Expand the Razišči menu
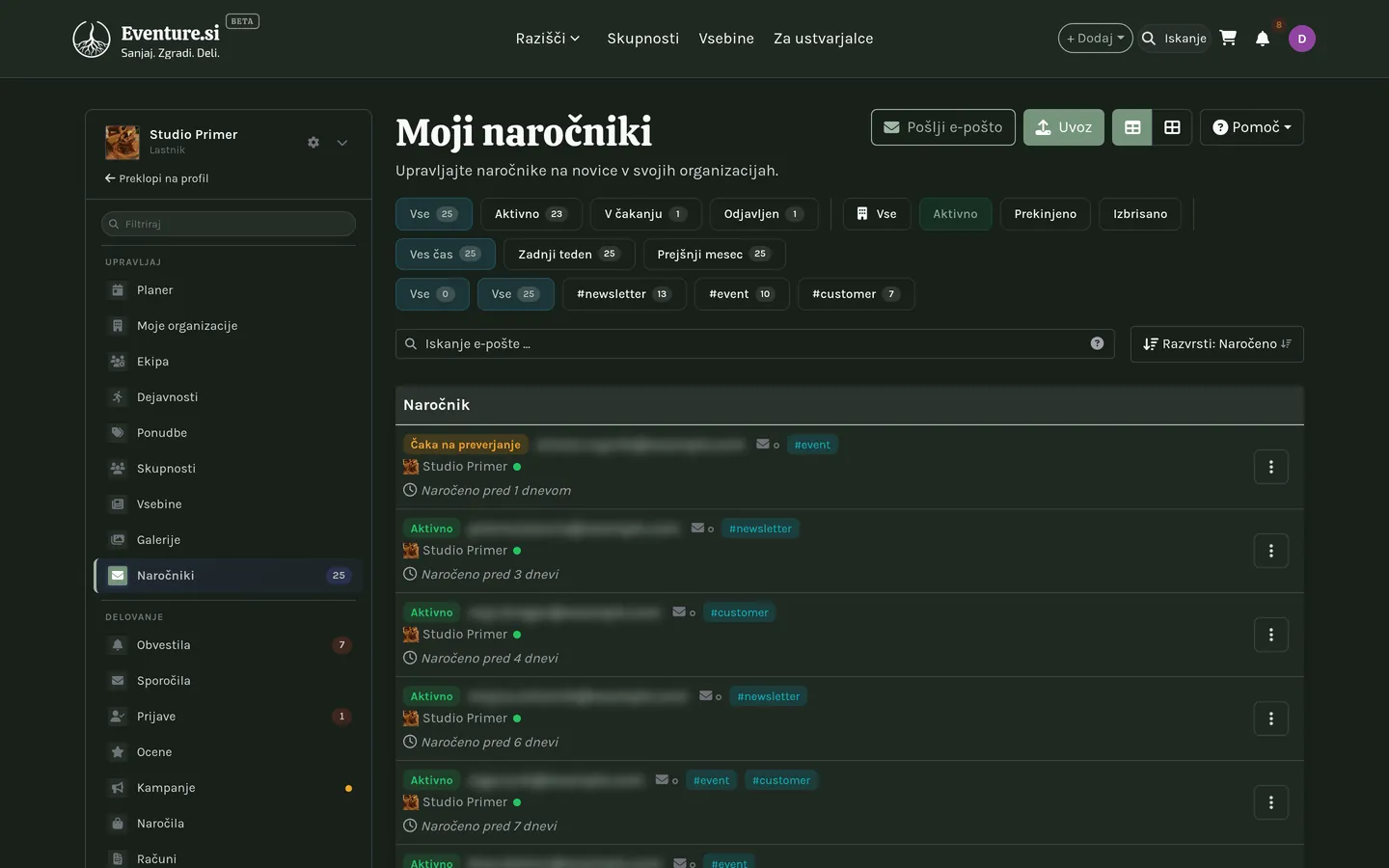Viewport: 1389px width, 868px height. 548,39
